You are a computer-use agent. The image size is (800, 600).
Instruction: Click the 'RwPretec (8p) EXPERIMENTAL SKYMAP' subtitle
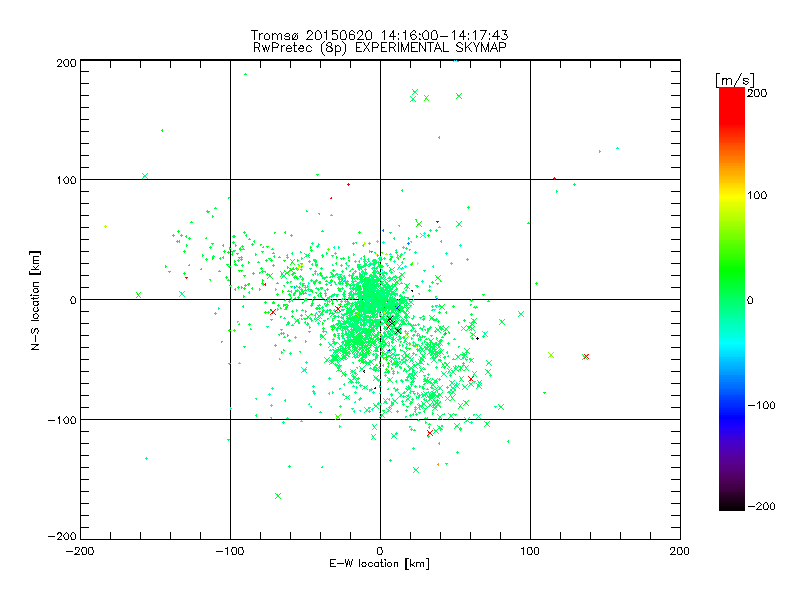(380, 47)
